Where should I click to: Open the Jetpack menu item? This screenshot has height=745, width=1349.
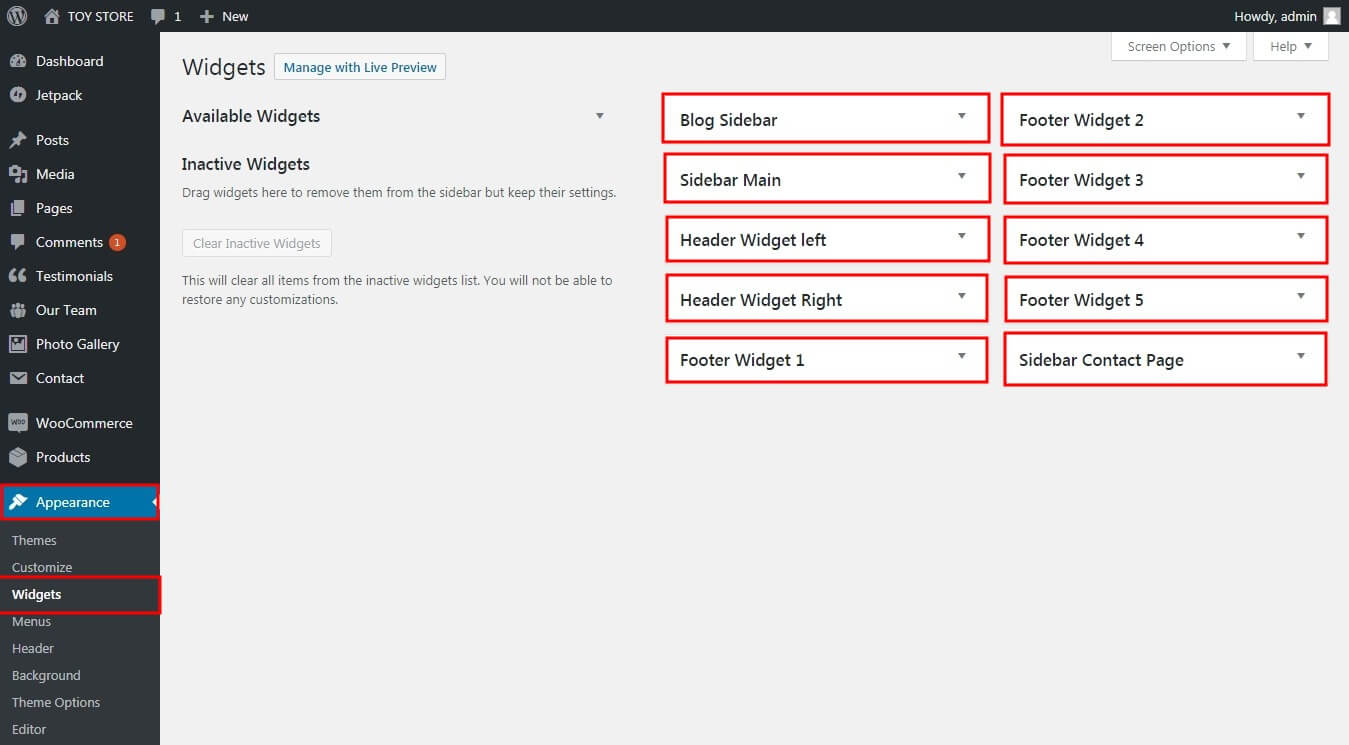tap(80, 95)
